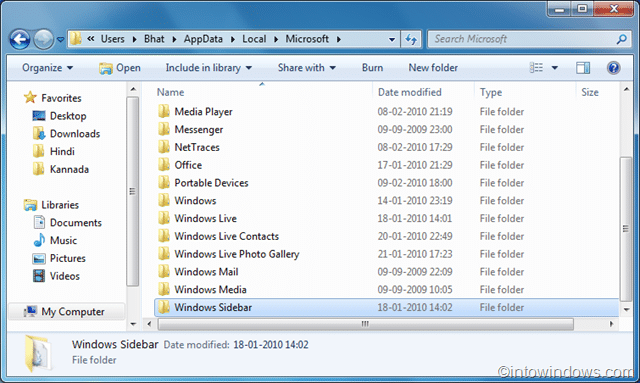Click the navigation pane scrollbar thumb
The image size is (640, 383).
tap(132, 191)
